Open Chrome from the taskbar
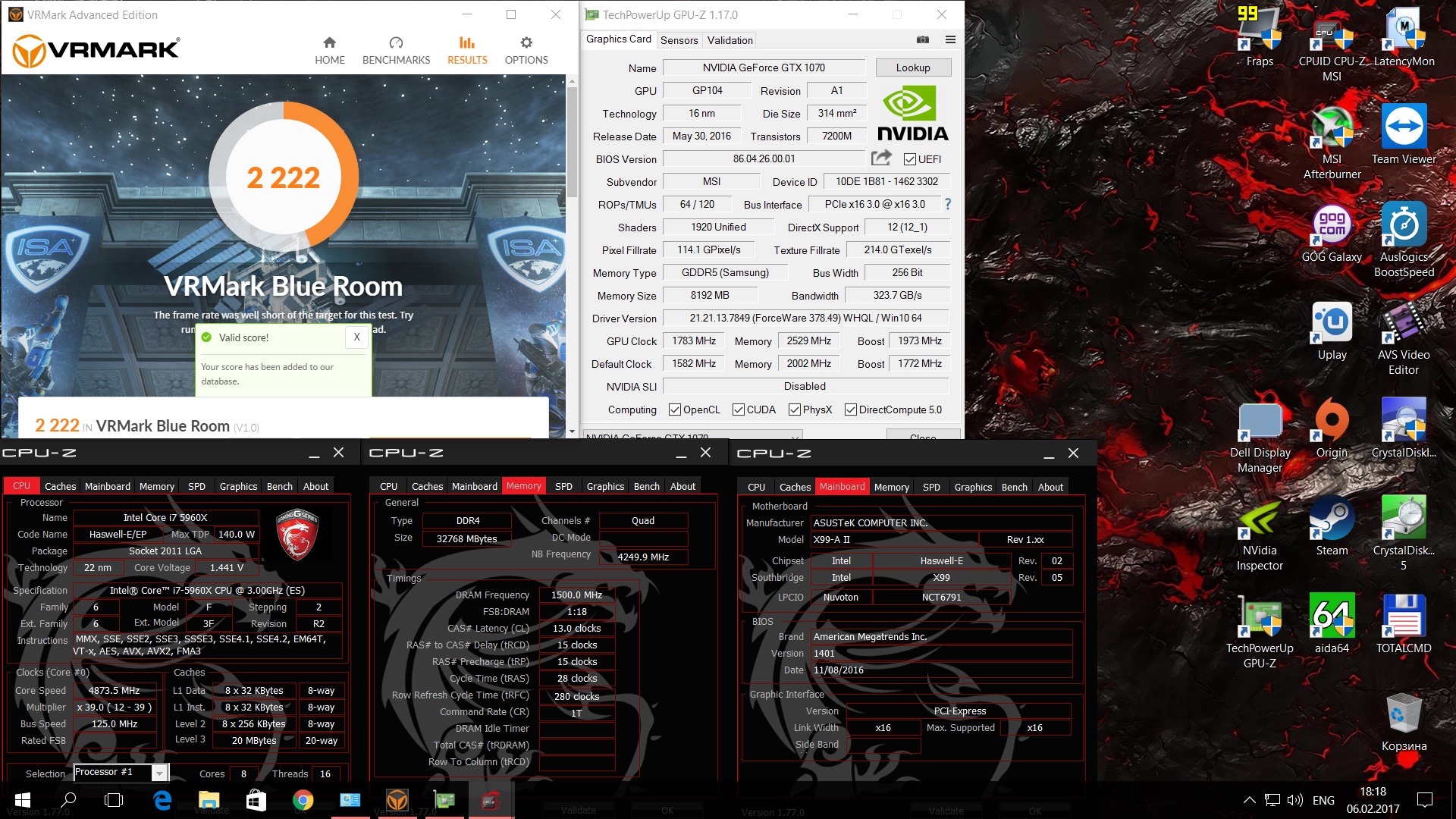The height and width of the screenshot is (819, 1456). (303, 800)
